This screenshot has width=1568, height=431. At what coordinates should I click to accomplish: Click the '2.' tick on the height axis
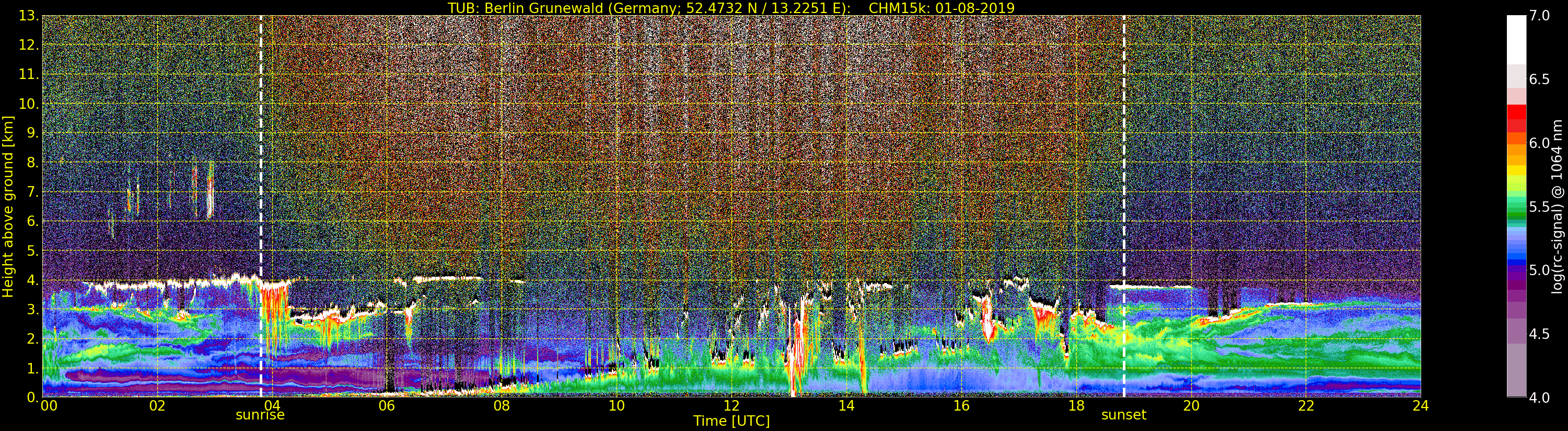33,339
